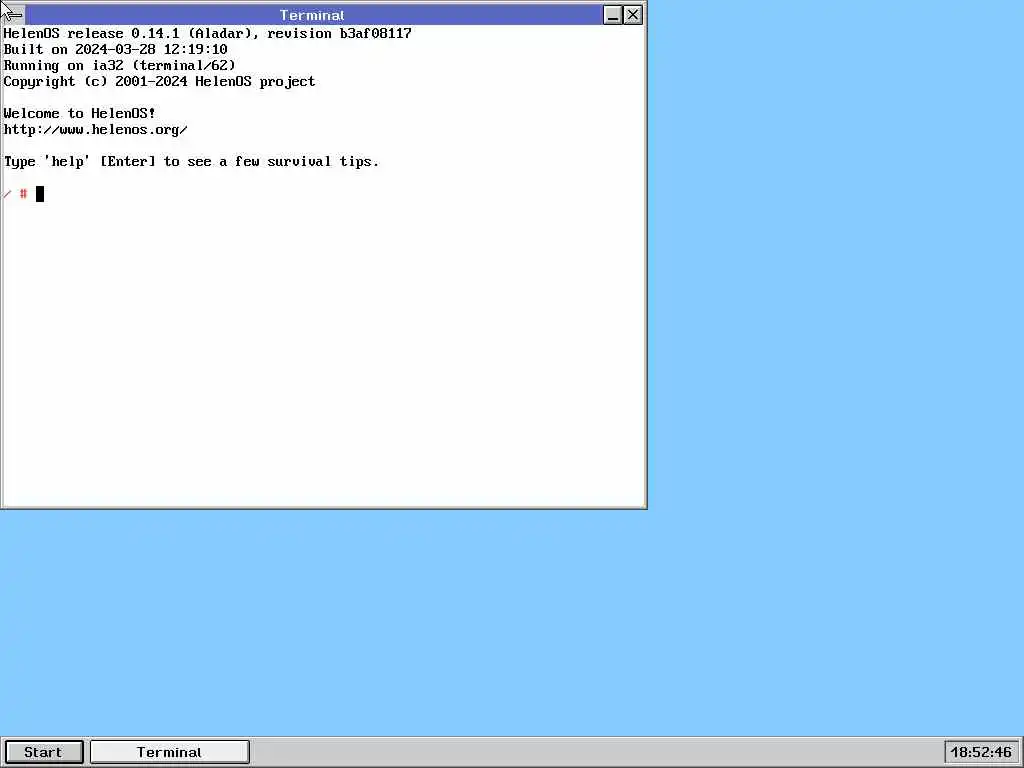Click the 'Type help' survival tips line
Viewport: 1024px width, 768px height.
[x=191, y=161]
